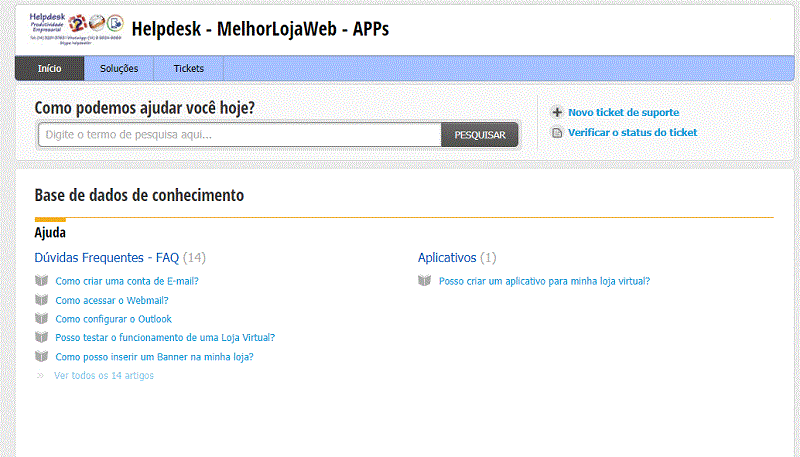Click Ver todos os 14 artigos link
This screenshot has height=457, width=800.
pyautogui.click(x=104, y=375)
